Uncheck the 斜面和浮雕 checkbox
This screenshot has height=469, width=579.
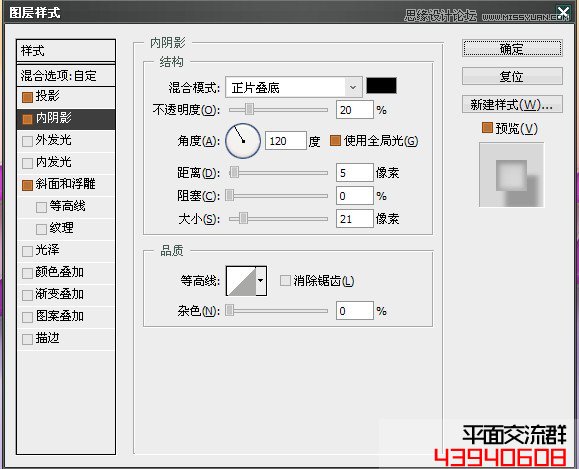pyautogui.click(x=27, y=185)
